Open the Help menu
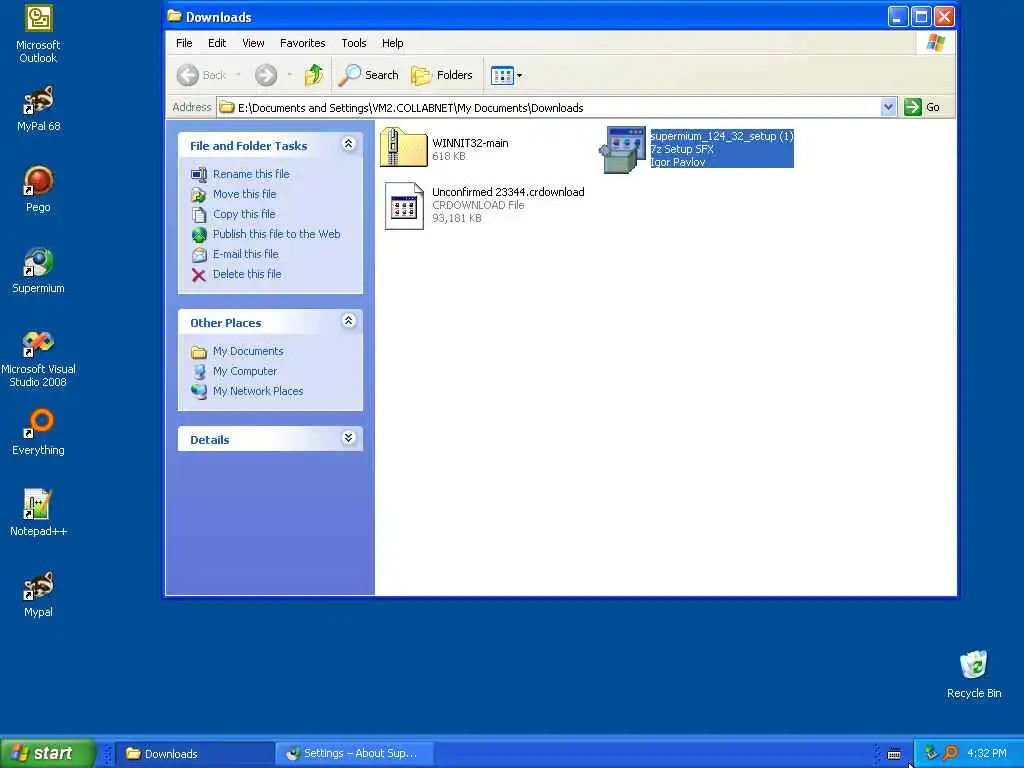Screen dimensions: 1024x768 [x=392, y=43]
